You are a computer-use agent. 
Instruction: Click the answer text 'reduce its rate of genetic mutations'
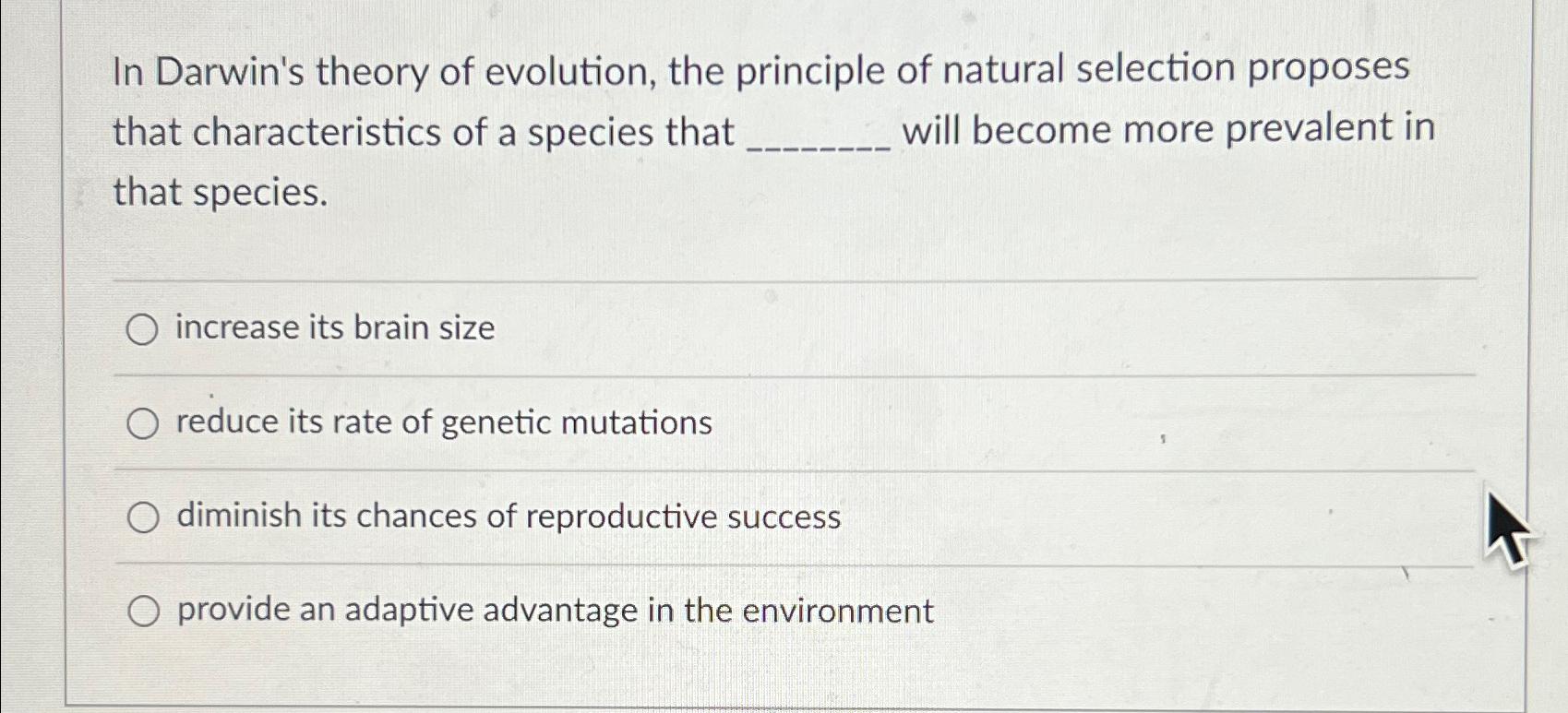444,423
